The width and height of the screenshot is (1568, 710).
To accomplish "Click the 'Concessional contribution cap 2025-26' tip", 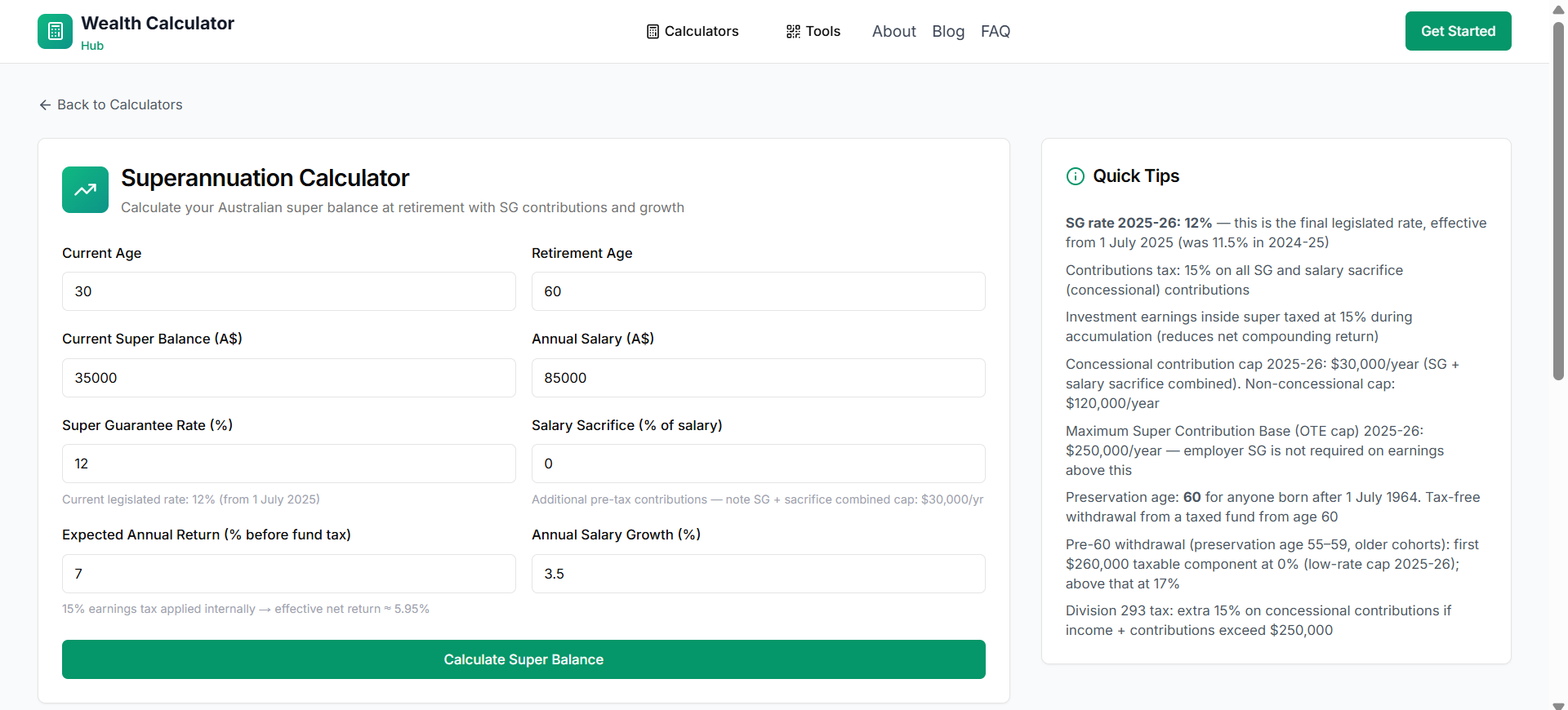I will pos(1263,384).
